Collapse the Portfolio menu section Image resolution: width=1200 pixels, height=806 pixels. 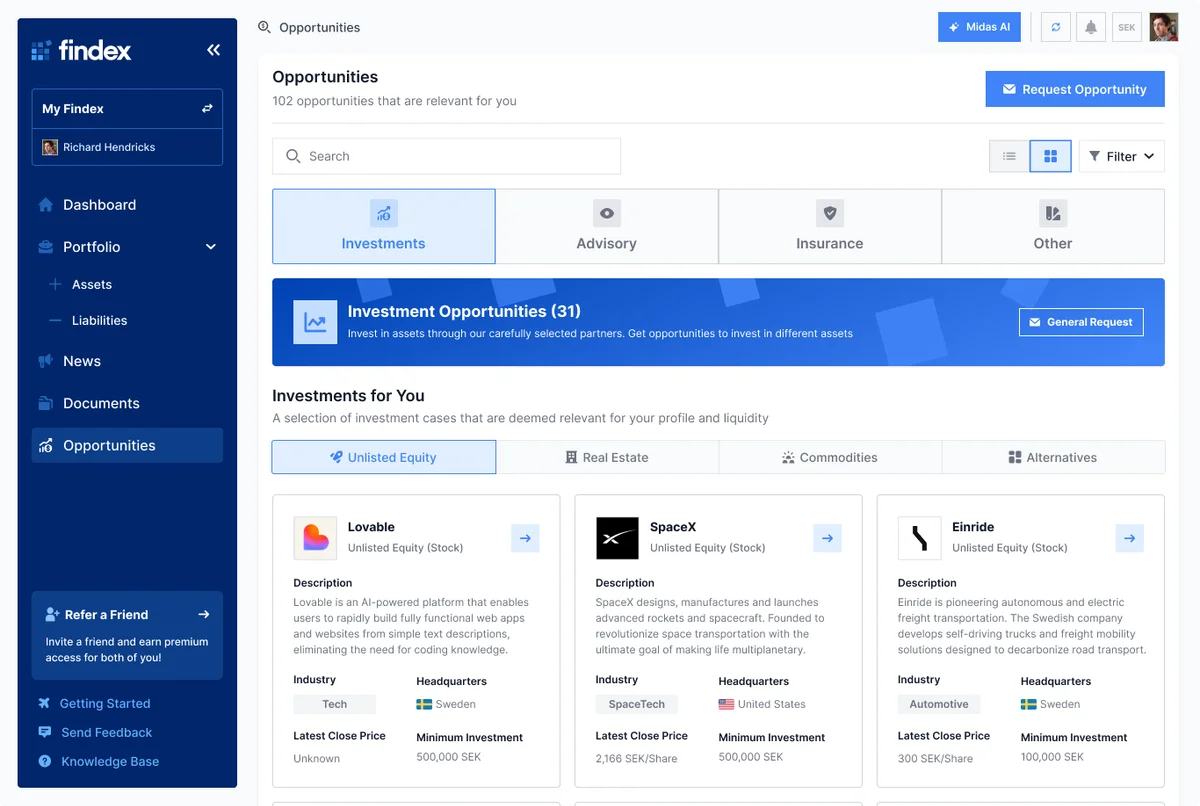tap(210, 246)
